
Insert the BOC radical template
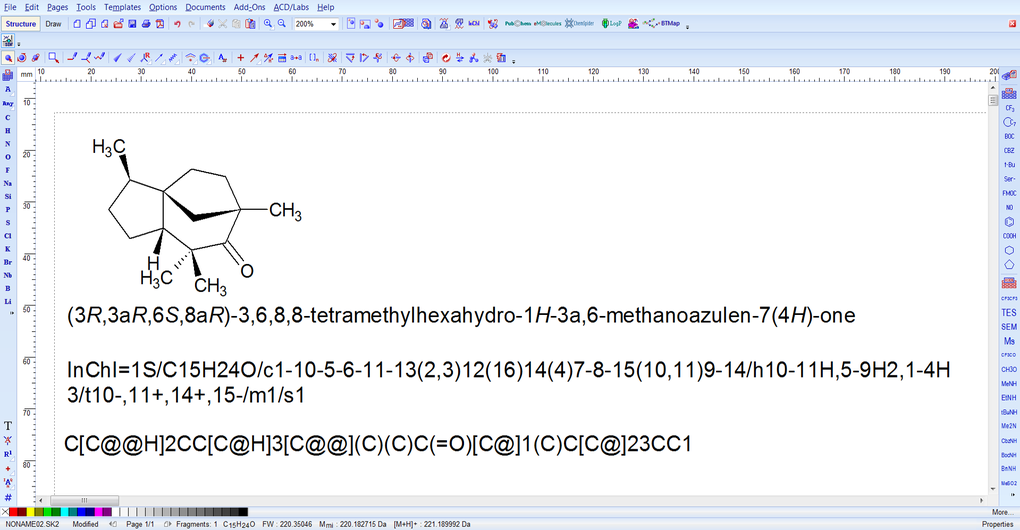(x=1009, y=137)
